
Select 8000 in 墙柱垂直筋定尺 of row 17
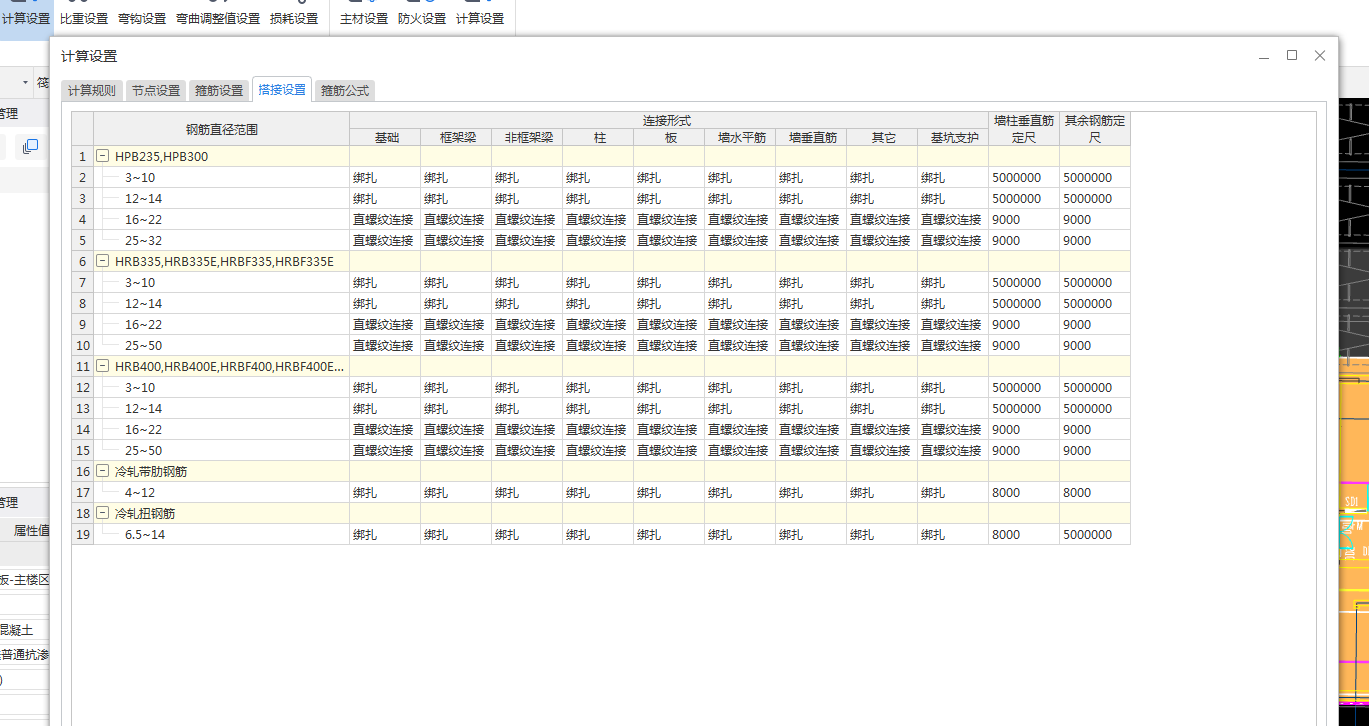[1024, 493]
